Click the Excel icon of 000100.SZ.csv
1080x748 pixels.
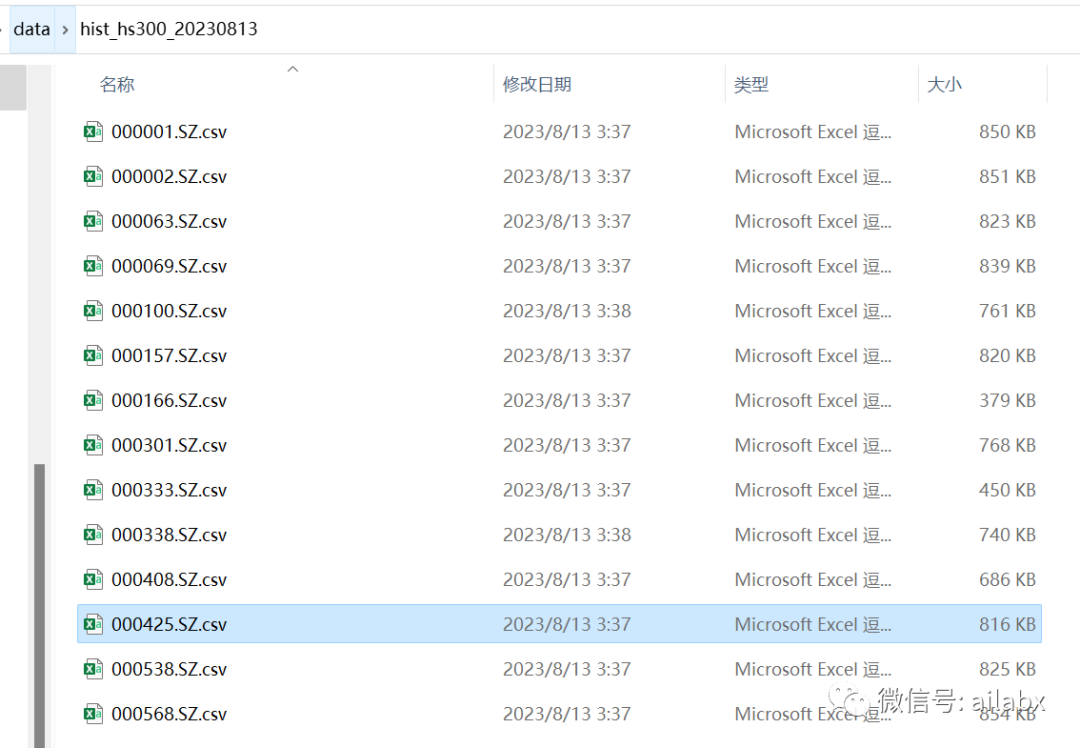(93, 311)
